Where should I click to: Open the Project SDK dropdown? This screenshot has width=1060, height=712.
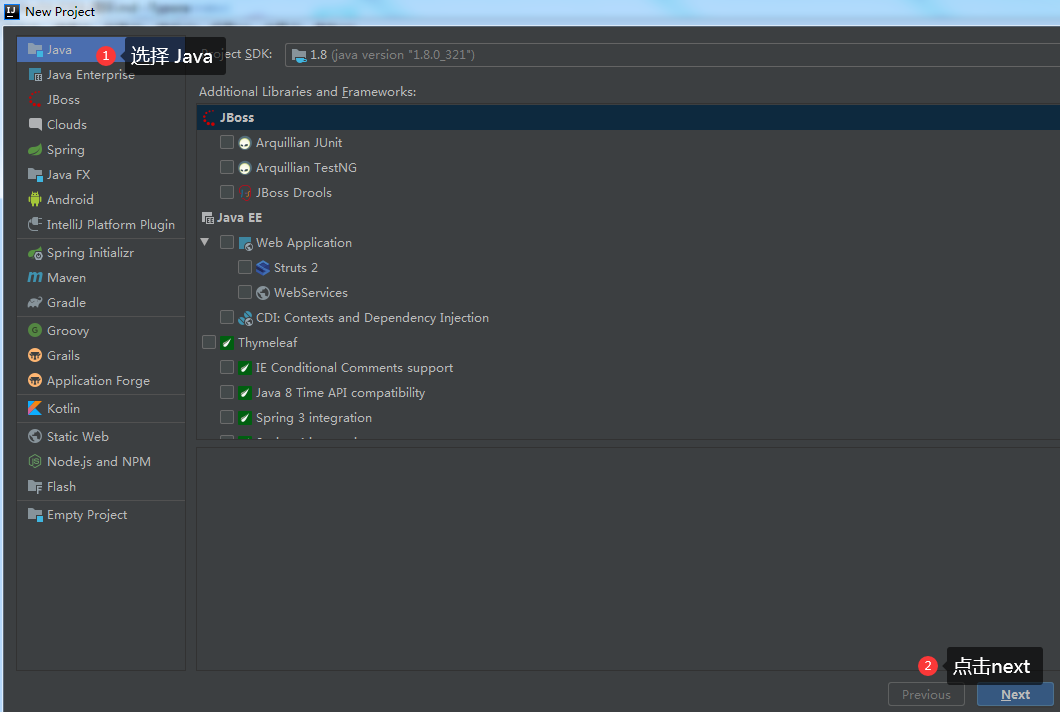672,55
